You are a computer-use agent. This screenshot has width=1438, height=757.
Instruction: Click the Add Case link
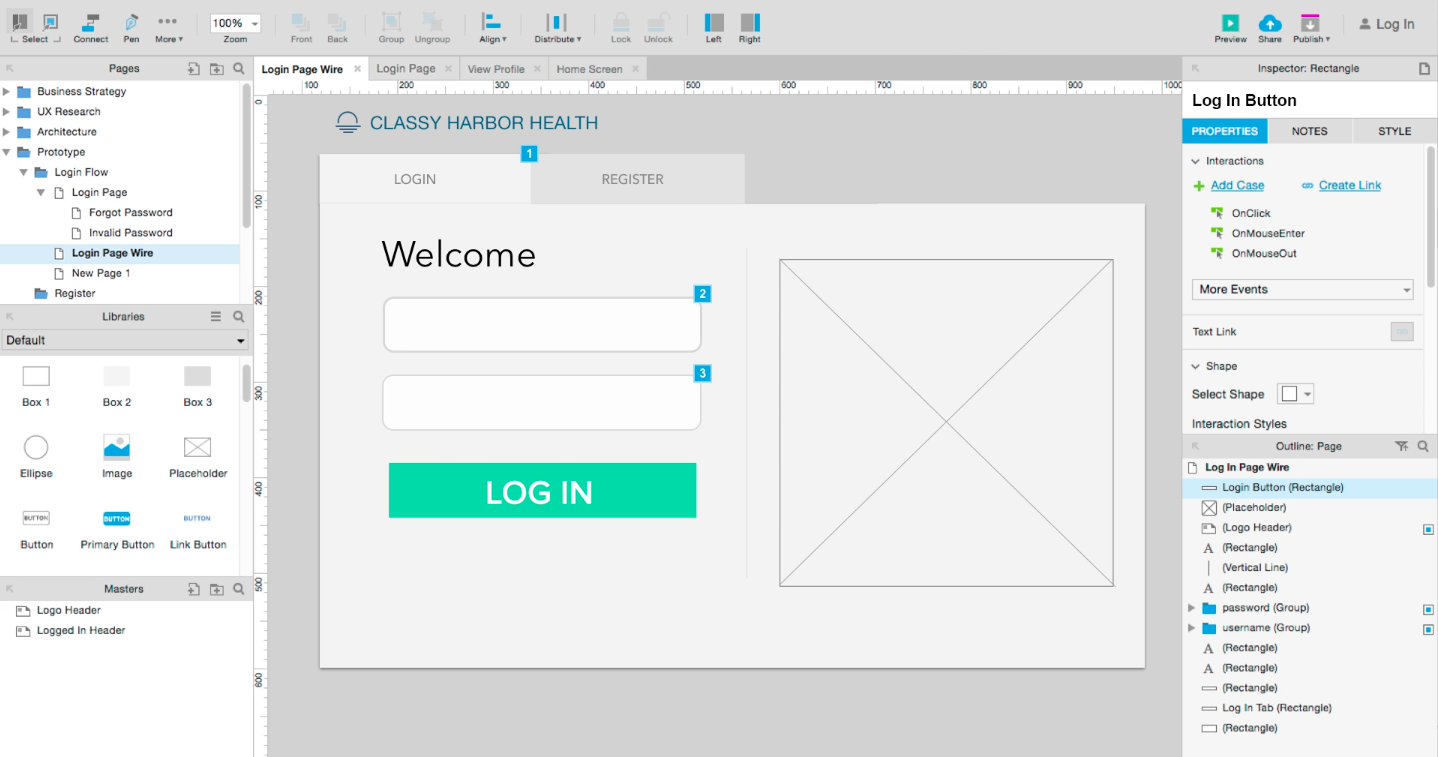pos(1237,186)
